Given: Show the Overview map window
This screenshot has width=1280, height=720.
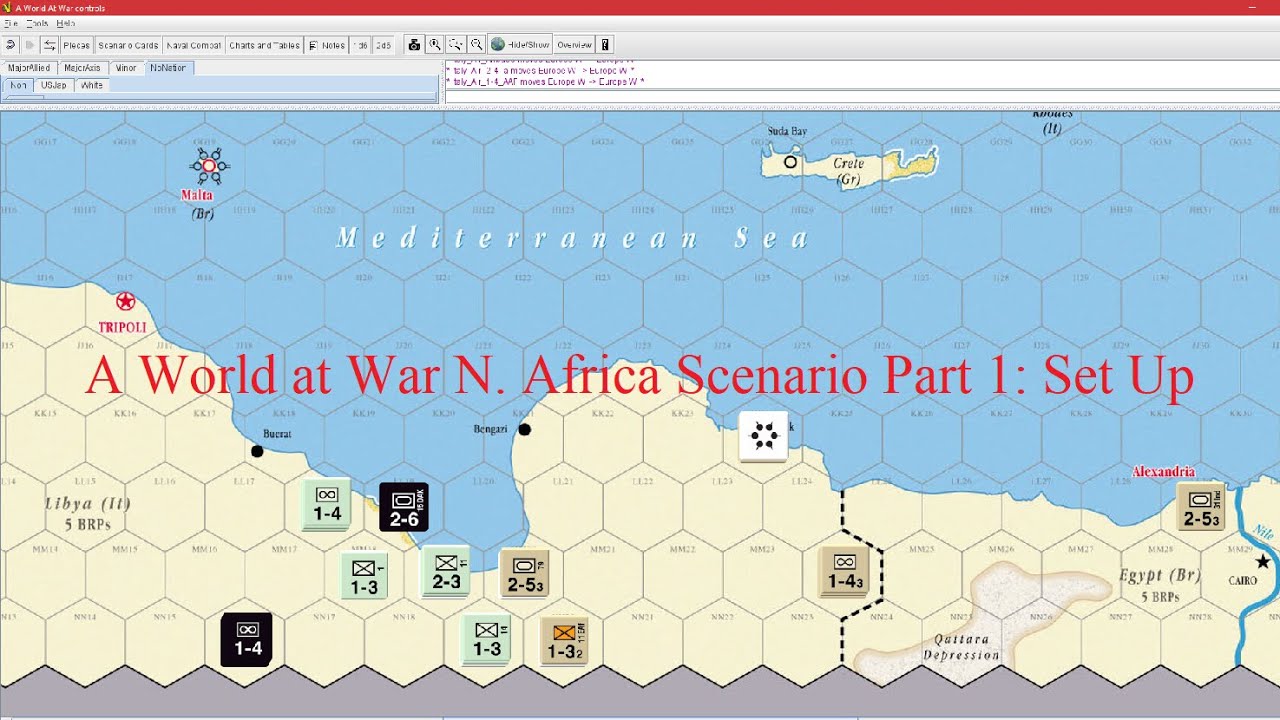Looking at the screenshot, I should point(574,45).
